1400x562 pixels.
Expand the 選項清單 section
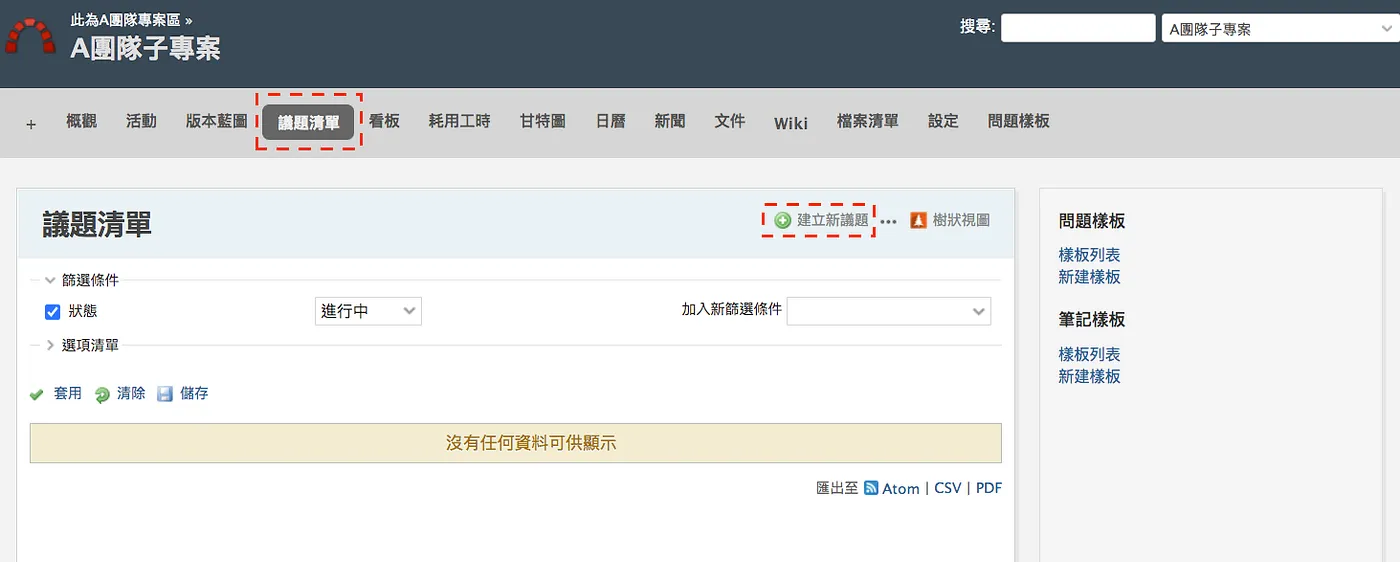[82, 345]
